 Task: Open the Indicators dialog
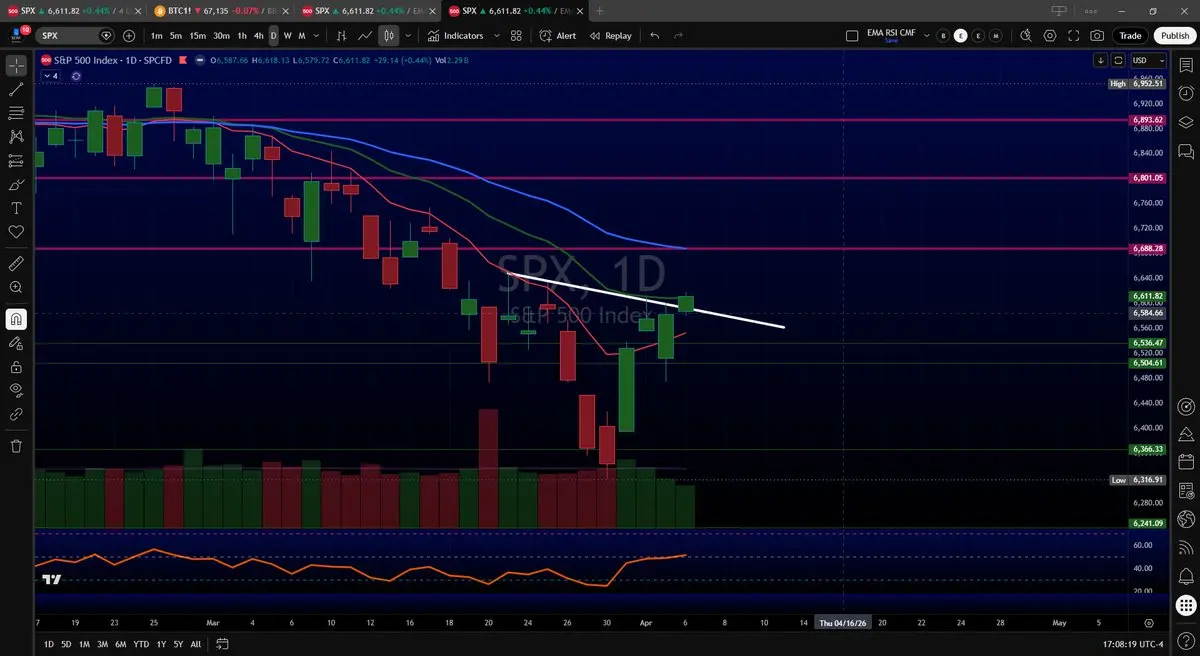click(455, 36)
